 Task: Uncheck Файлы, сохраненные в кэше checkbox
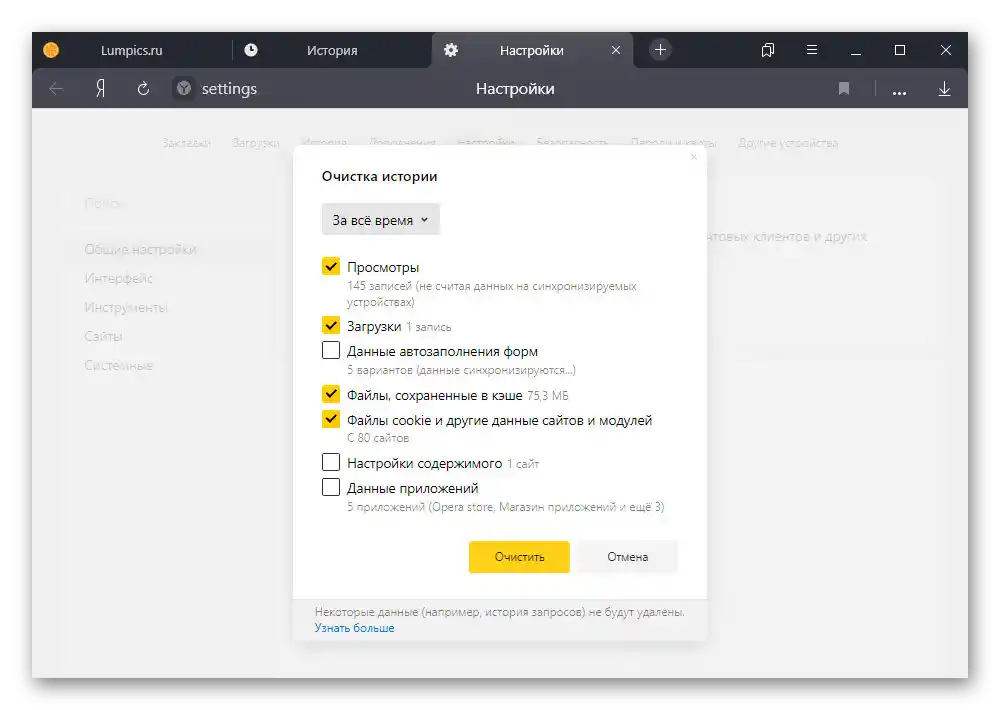tap(331, 394)
